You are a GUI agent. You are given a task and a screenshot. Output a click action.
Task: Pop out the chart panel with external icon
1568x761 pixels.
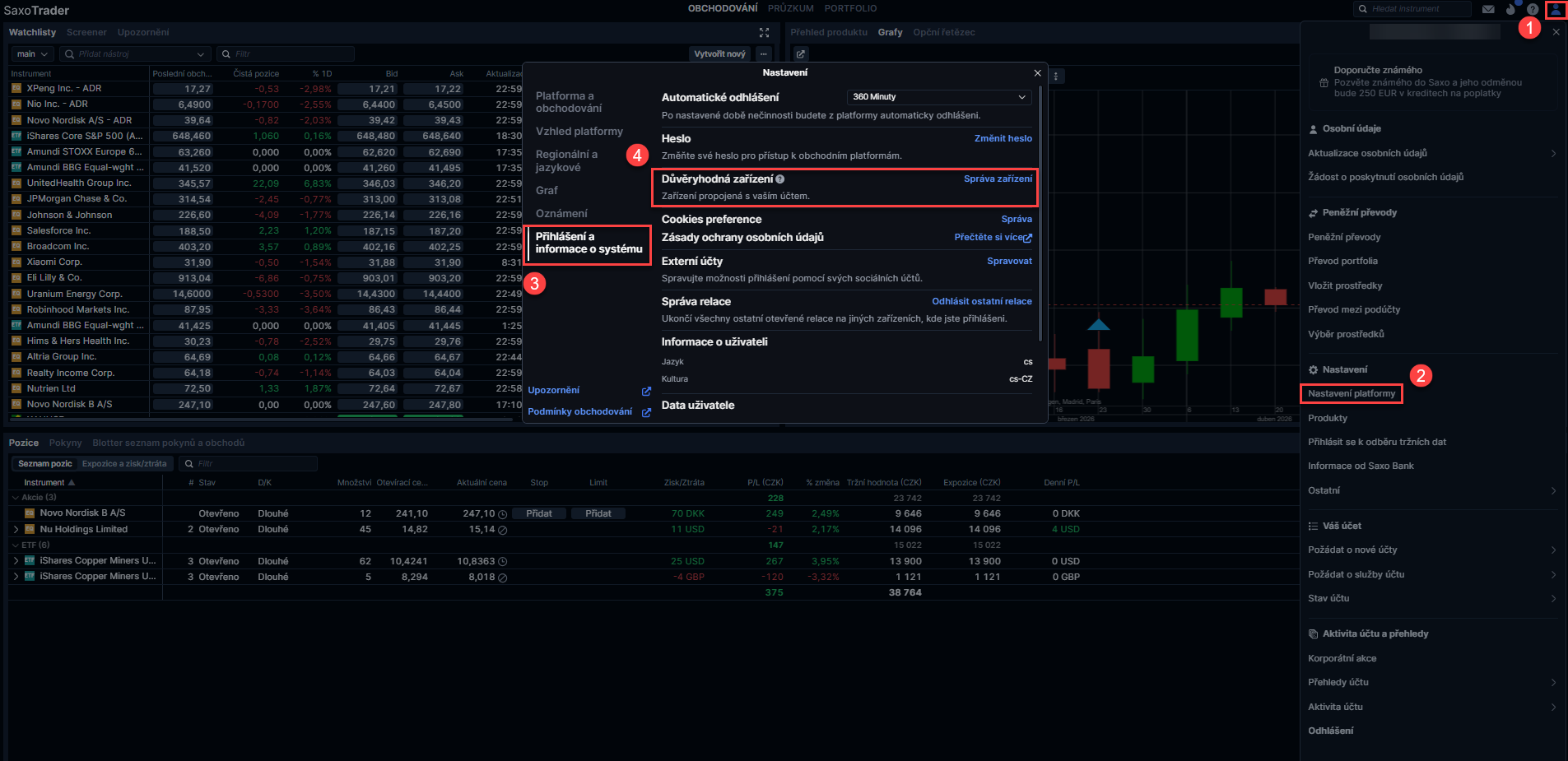point(801,54)
